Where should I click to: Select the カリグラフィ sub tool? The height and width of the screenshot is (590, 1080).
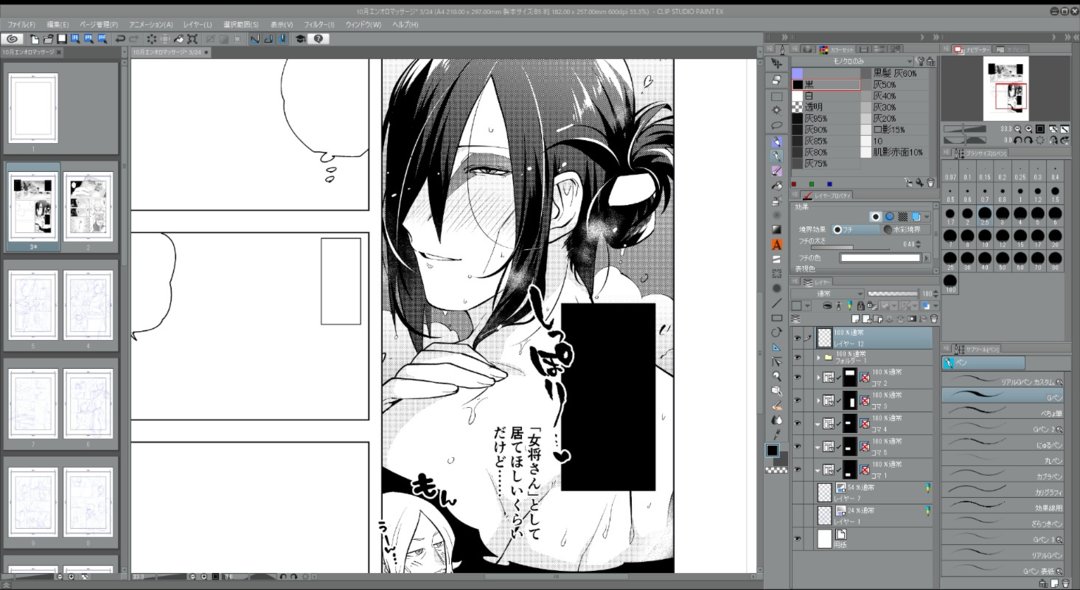click(1002, 489)
